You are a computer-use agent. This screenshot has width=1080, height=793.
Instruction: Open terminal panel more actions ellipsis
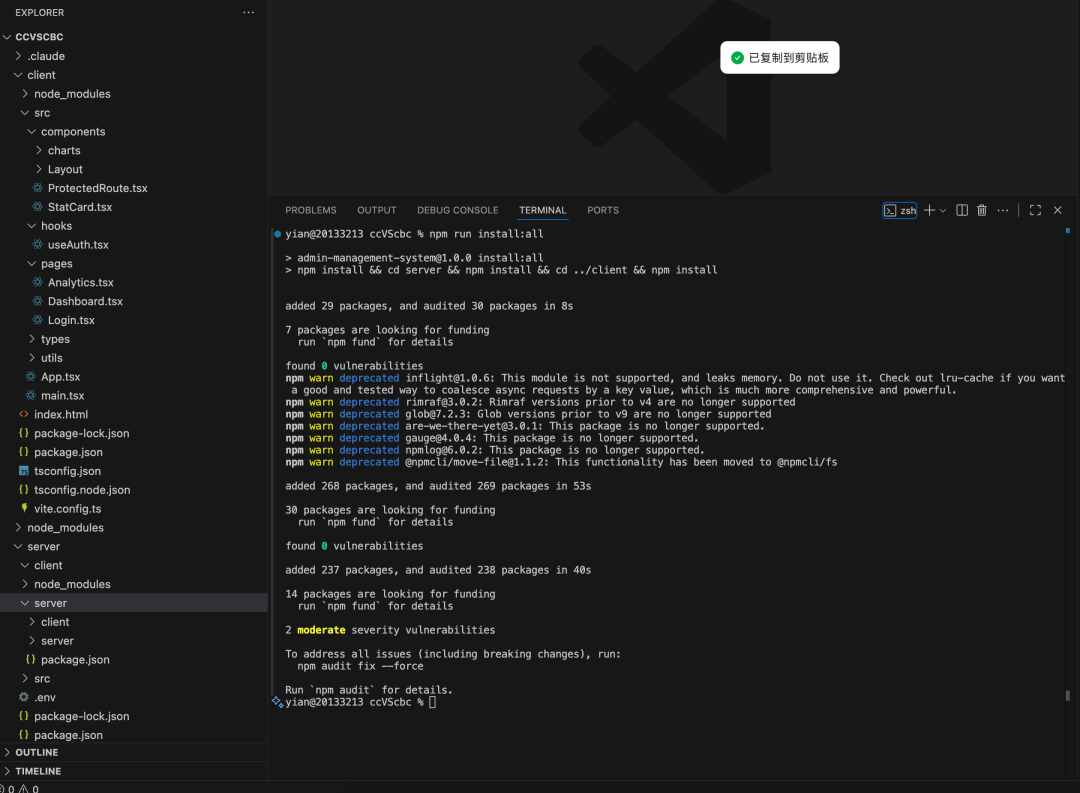[x=1002, y=210]
